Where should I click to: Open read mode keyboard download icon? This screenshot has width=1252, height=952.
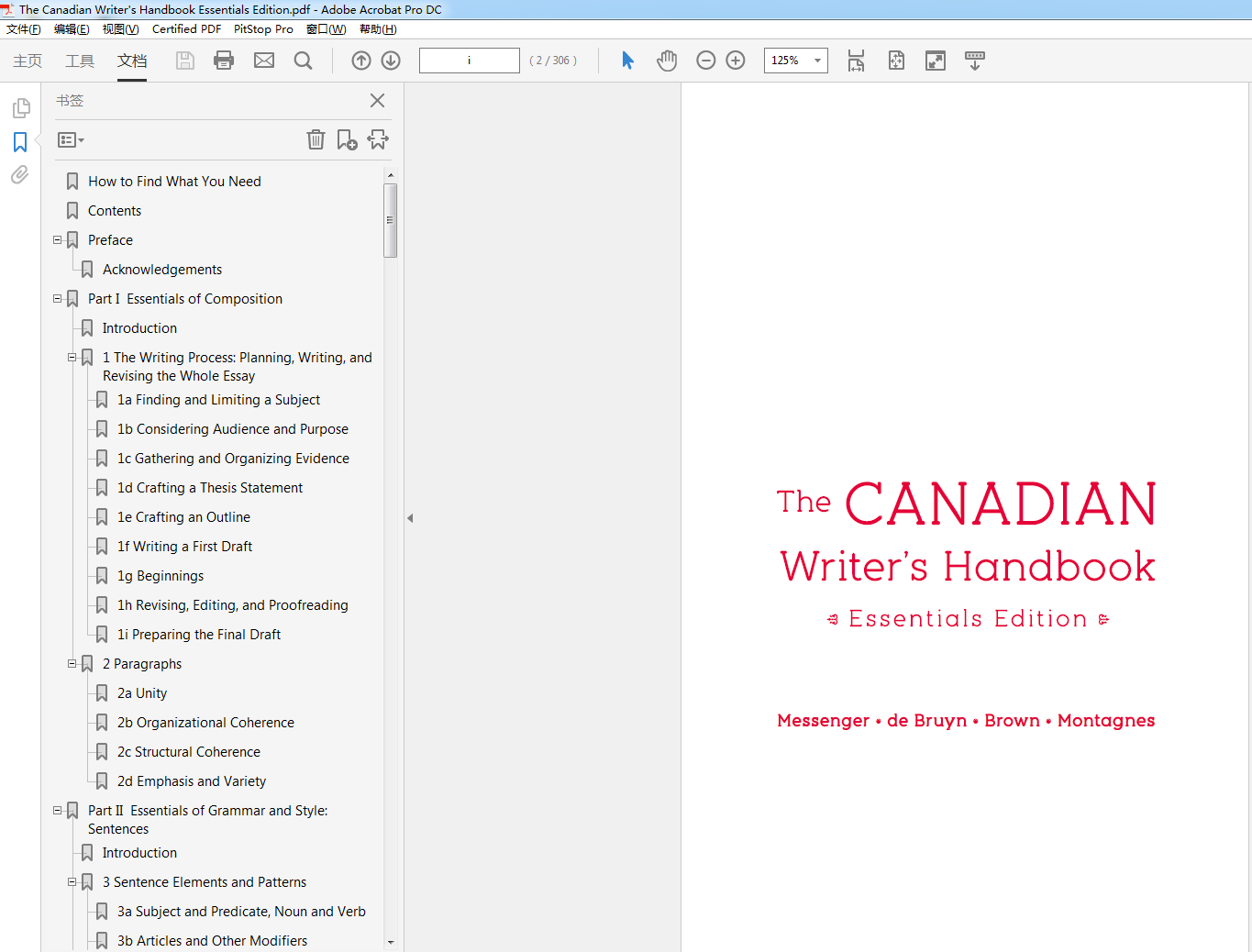pos(975,61)
